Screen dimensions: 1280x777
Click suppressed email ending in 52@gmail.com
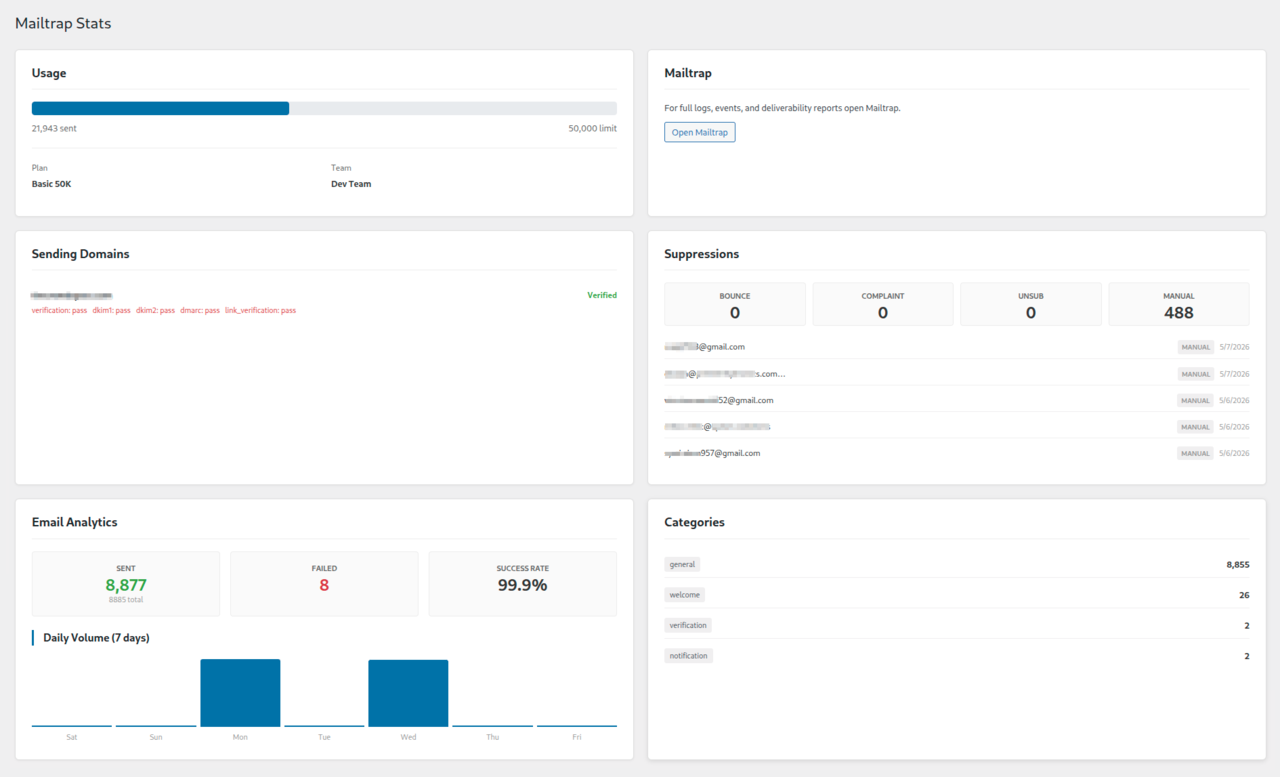pos(719,400)
